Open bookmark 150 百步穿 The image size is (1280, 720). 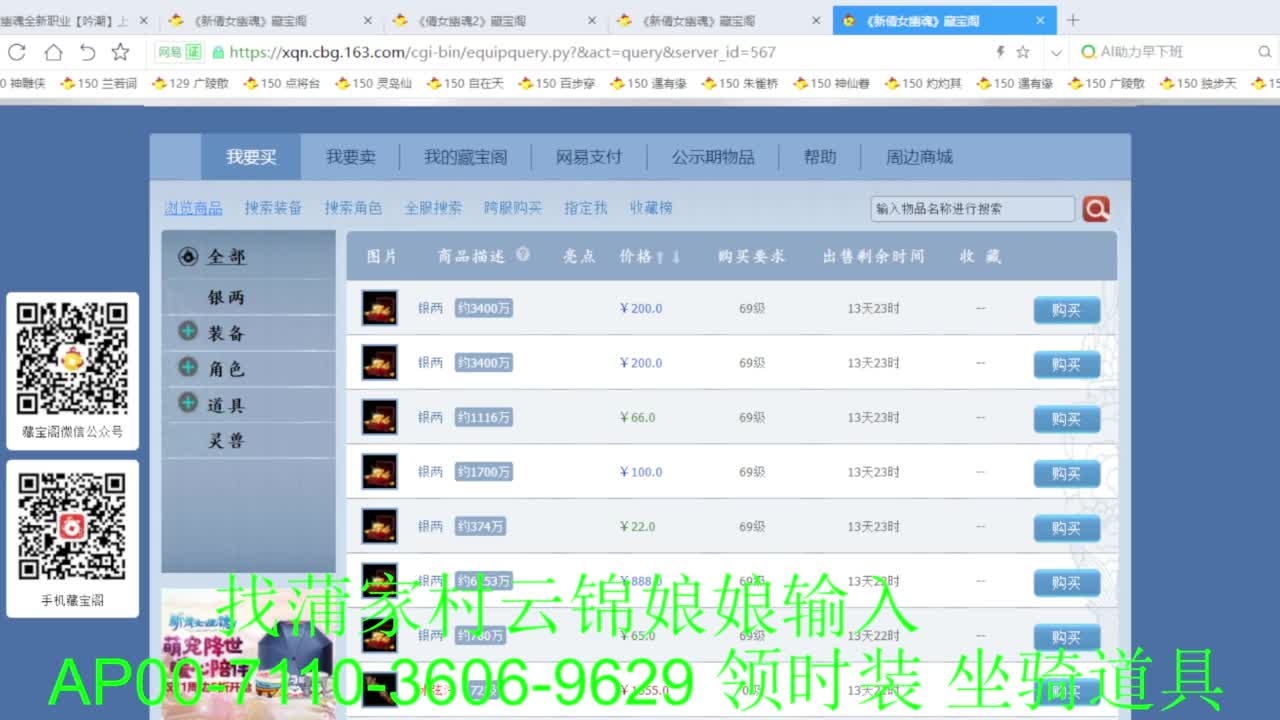[x=557, y=84]
